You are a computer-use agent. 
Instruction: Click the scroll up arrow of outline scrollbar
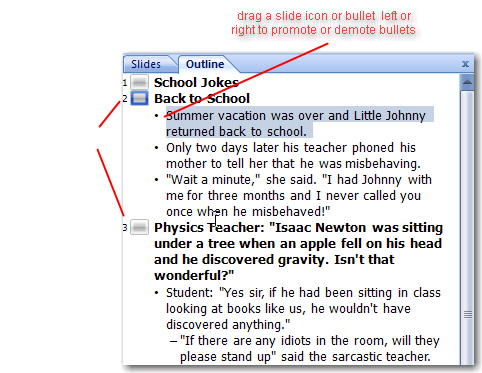click(x=467, y=82)
